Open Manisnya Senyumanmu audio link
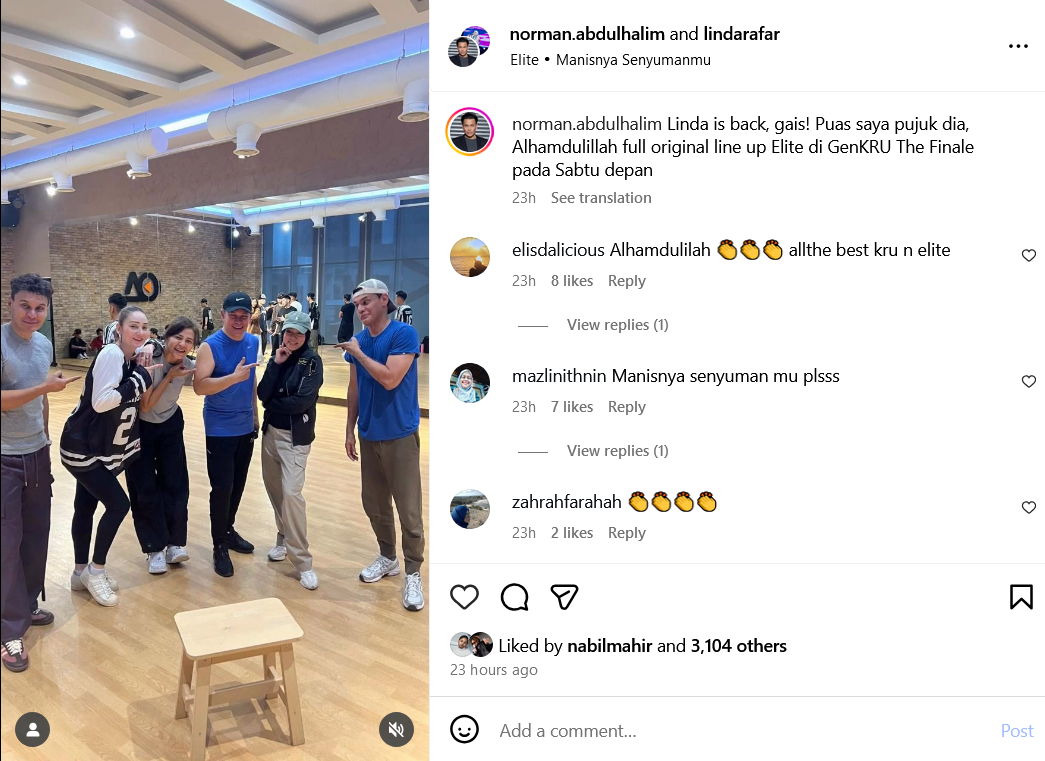 pyautogui.click(x=633, y=60)
